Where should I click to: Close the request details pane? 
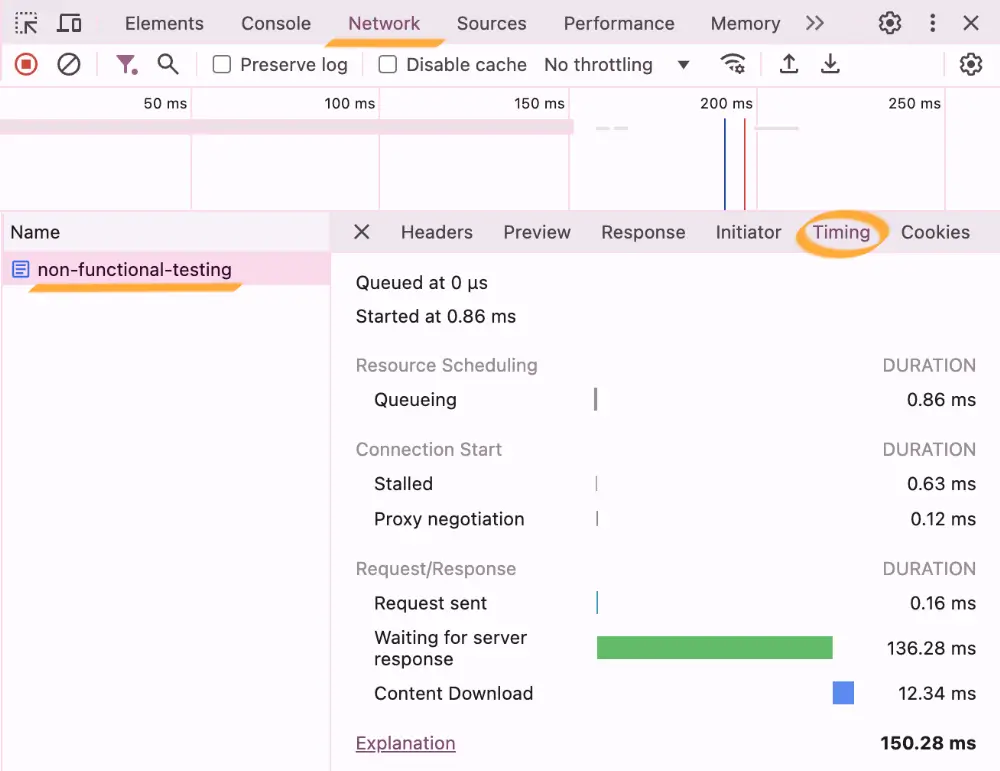(x=360, y=232)
